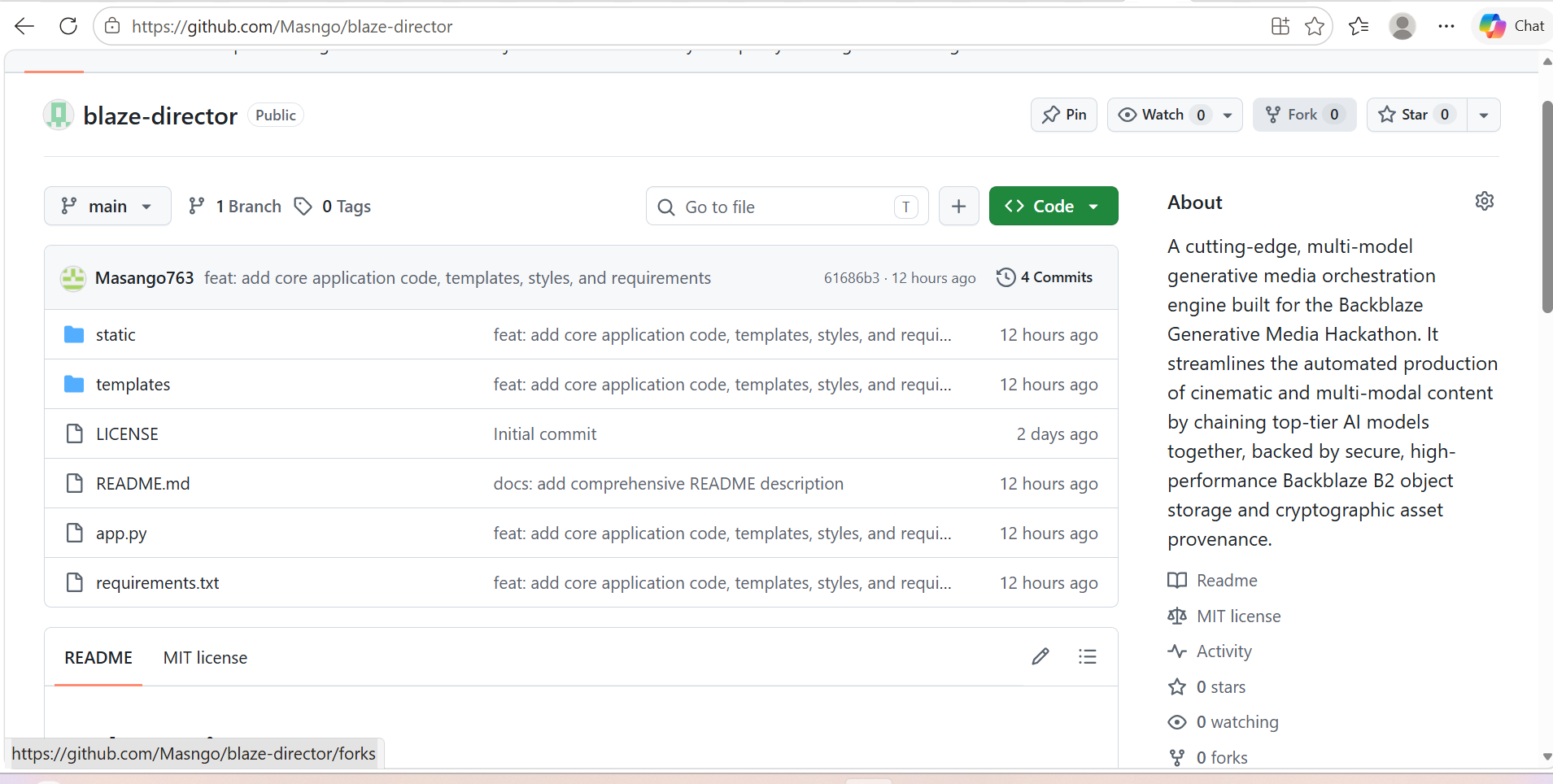Expand the green Code dropdown
1553x784 pixels.
click(1054, 206)
